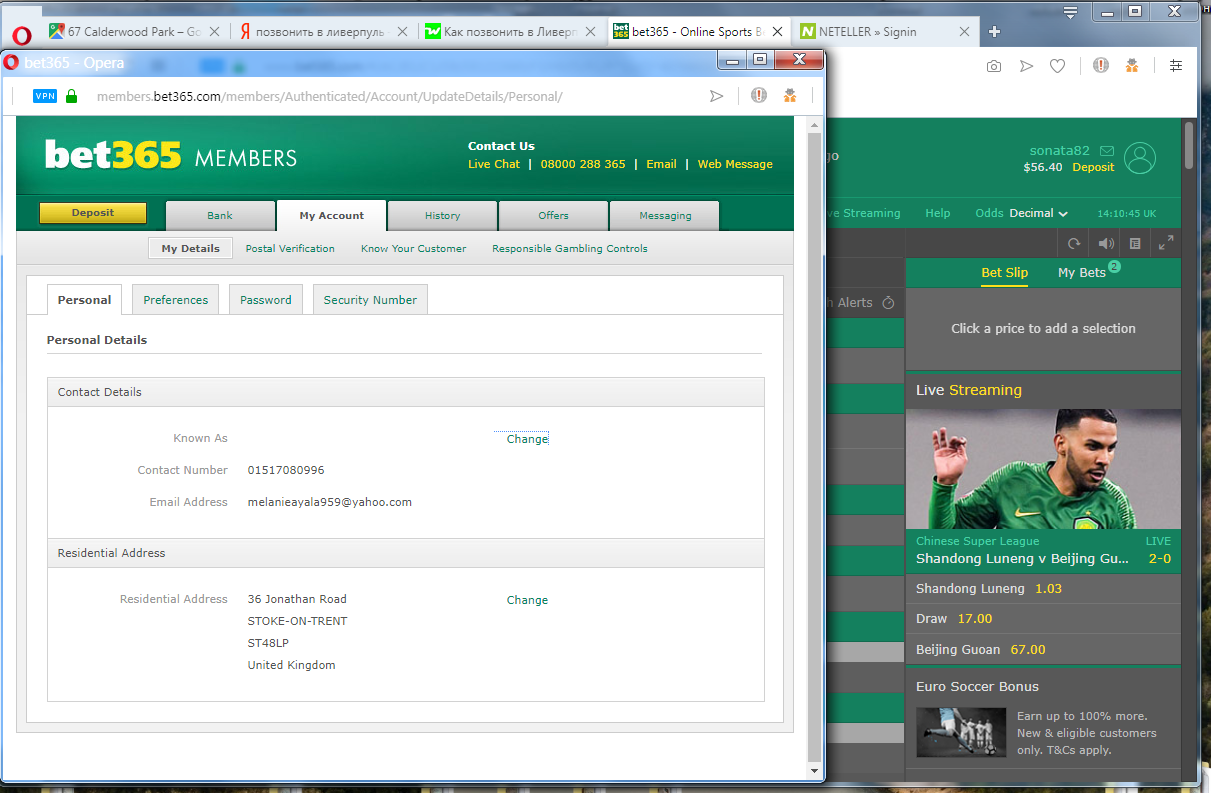Open the Bank tab
1211x793 pixels.
220,216
